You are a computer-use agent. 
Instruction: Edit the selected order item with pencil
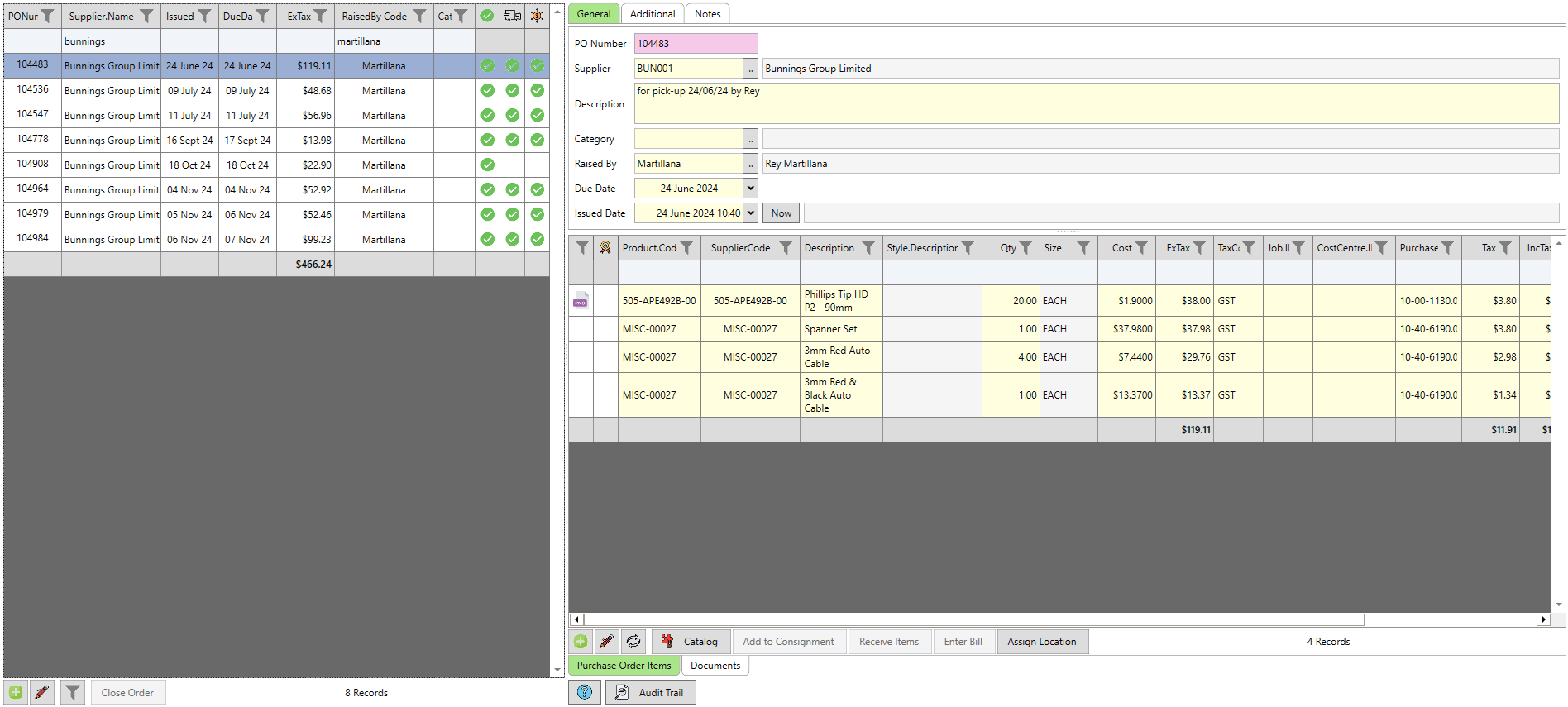pos(606,641)
